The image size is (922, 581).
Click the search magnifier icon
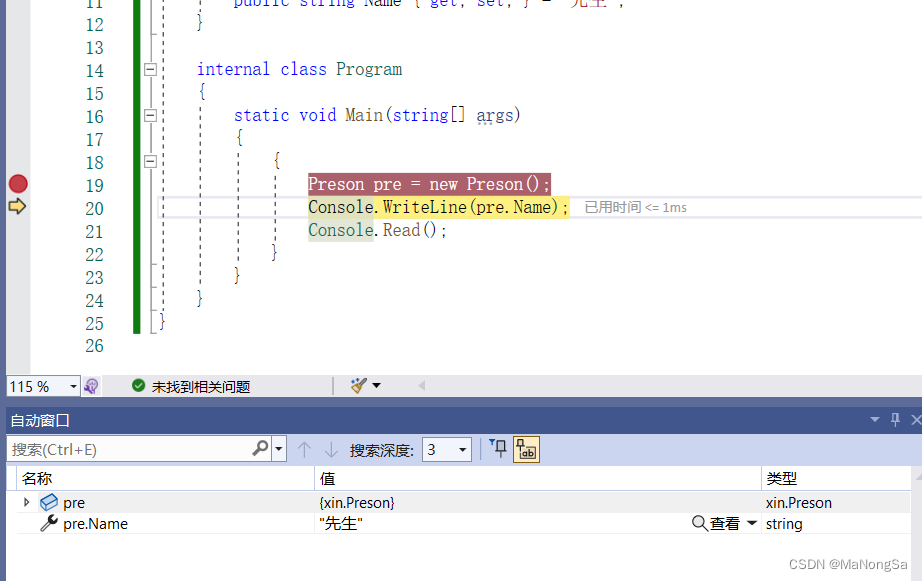tap(260, 449)
